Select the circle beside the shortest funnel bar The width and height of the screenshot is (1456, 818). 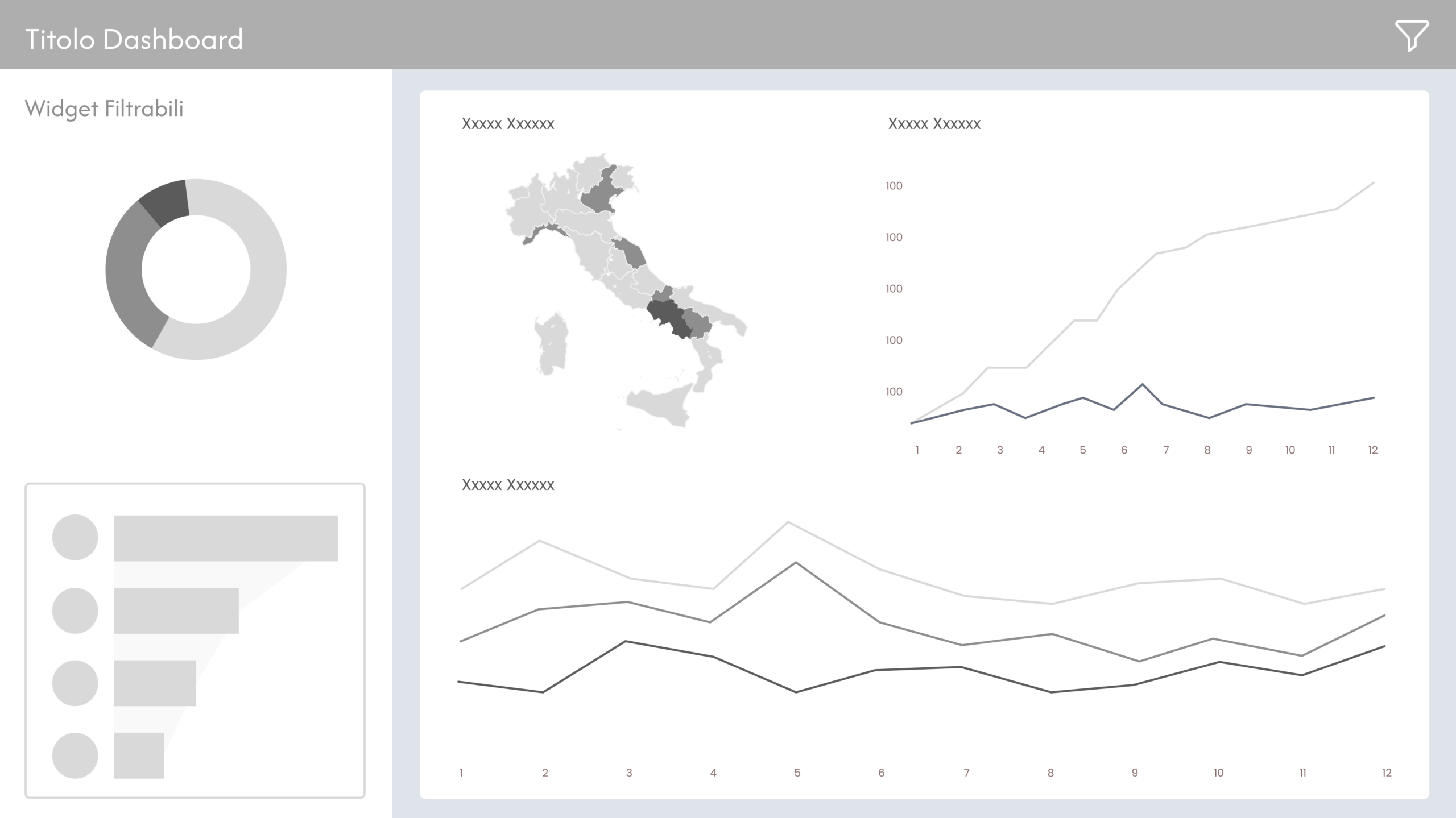(75, 755)
